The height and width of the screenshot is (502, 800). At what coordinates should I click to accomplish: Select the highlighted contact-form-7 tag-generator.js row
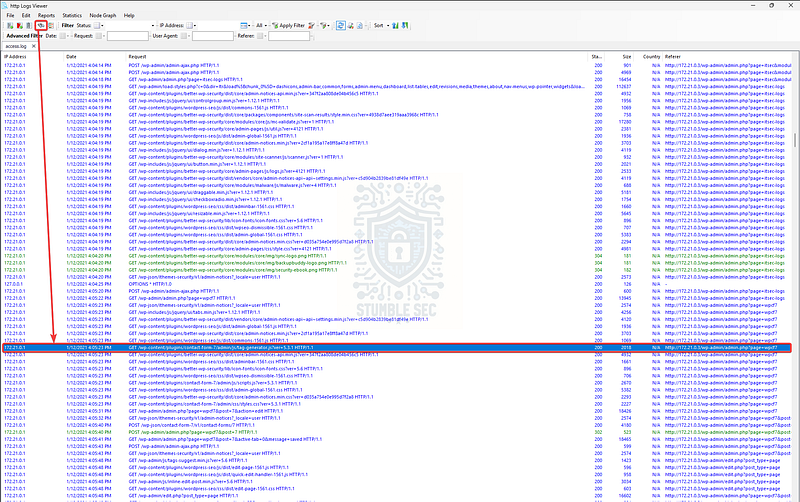pos(396,347)
